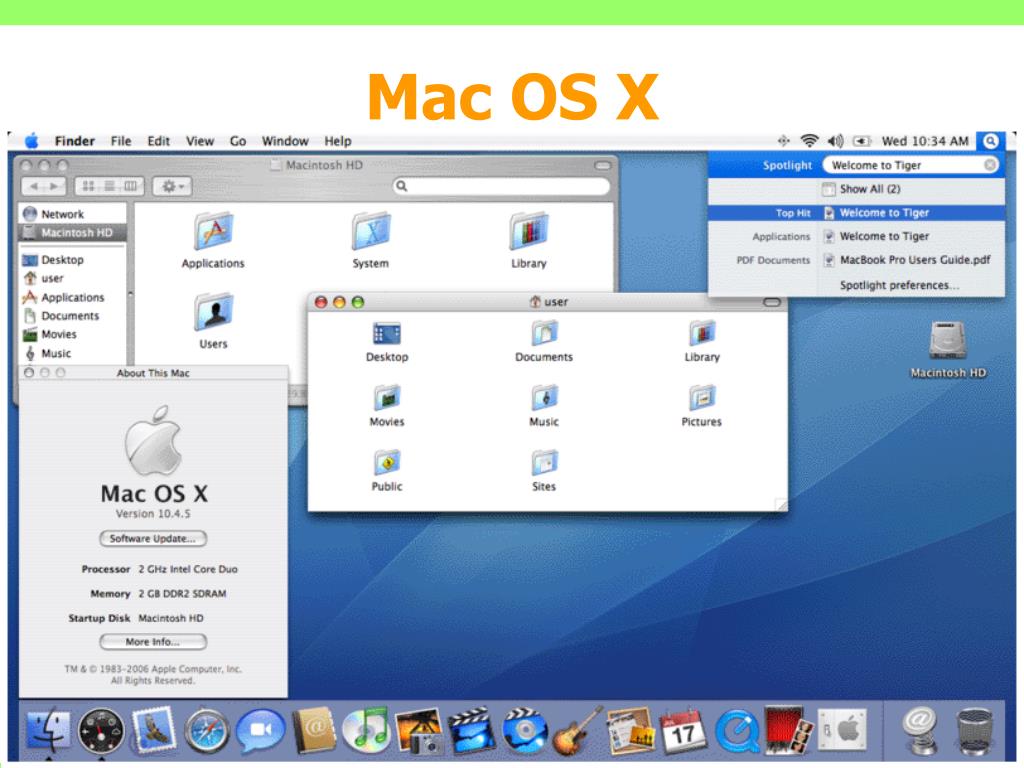Open the File menu

[121, 141]
